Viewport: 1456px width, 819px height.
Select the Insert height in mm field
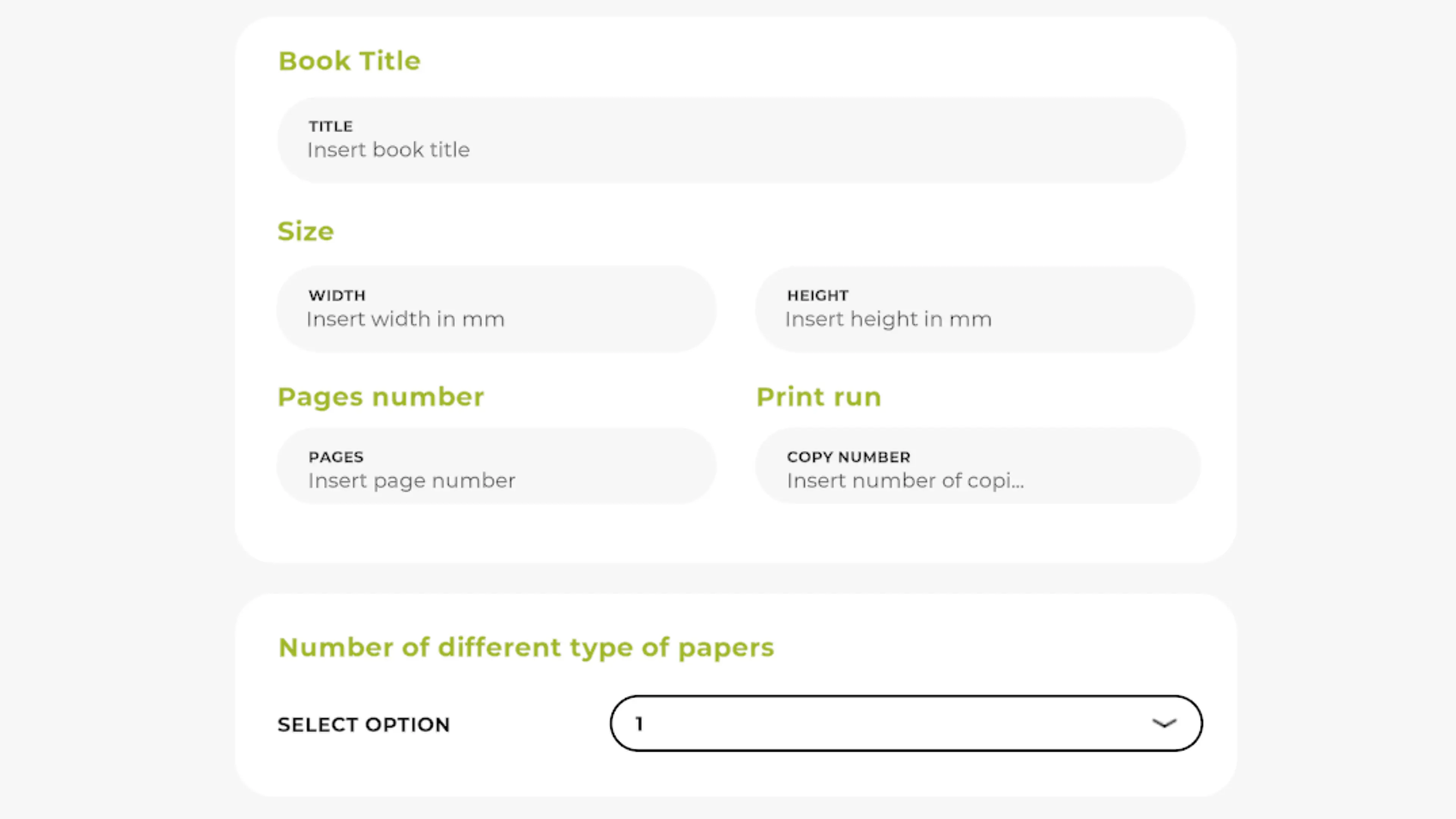click(x=975, y=309)
